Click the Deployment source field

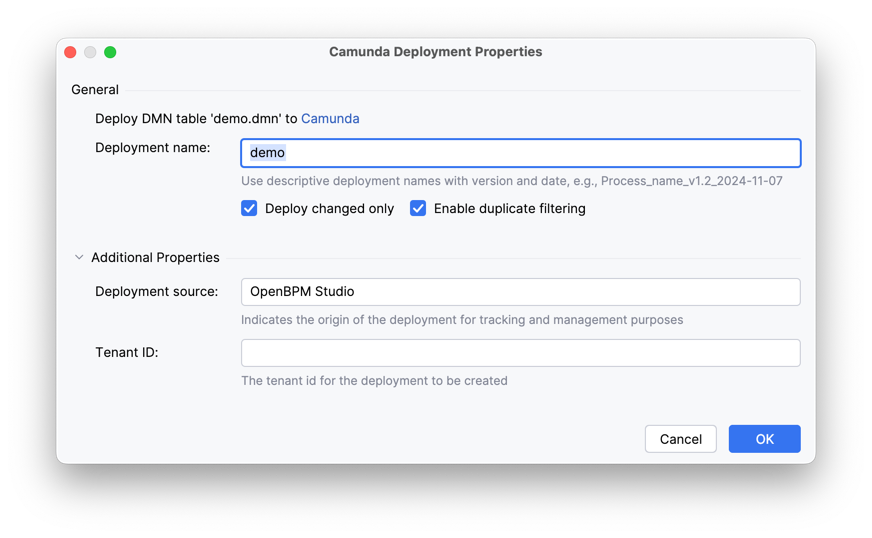pos(521,292)
